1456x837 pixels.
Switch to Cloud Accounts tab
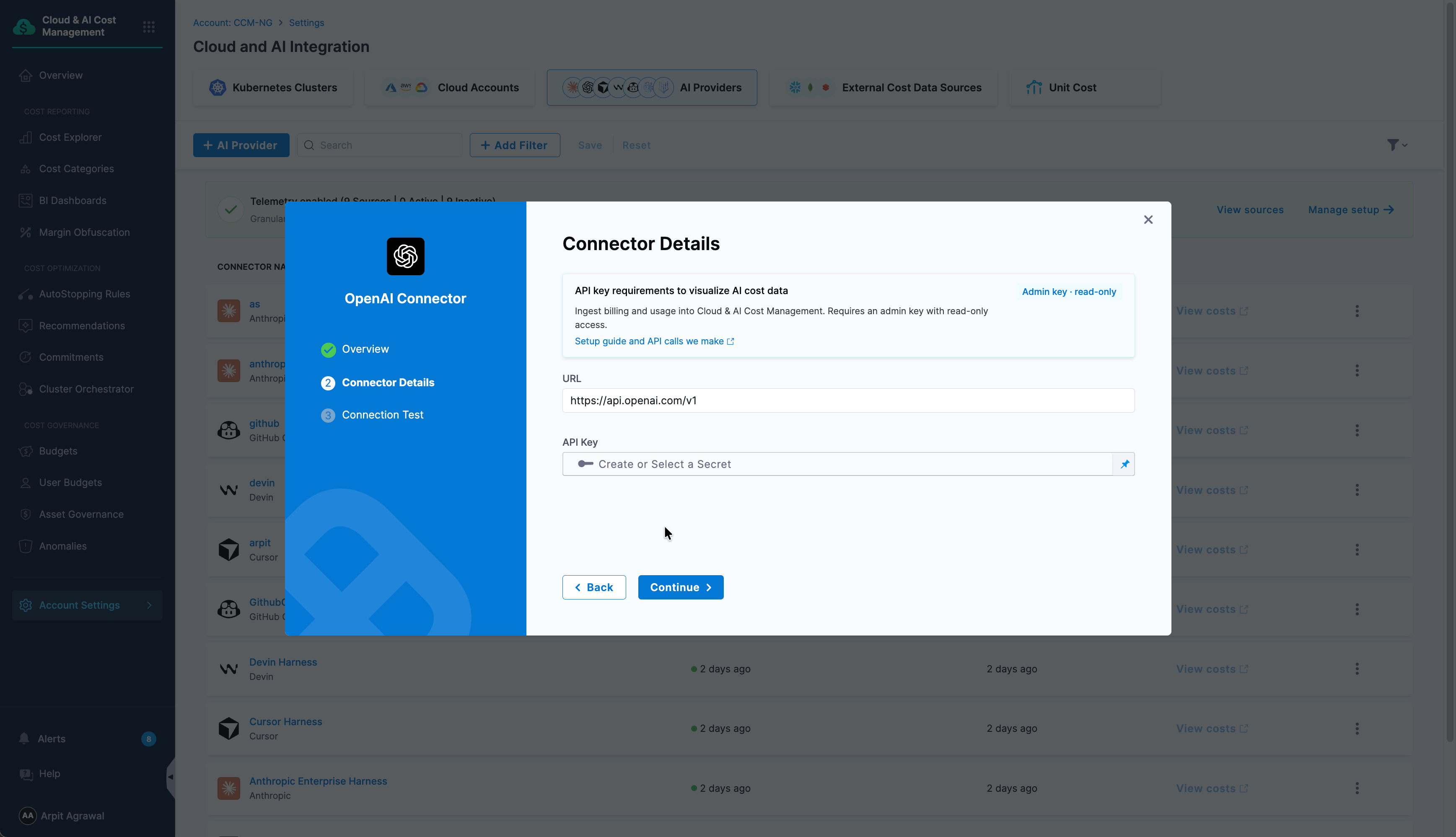coord(450,88)
